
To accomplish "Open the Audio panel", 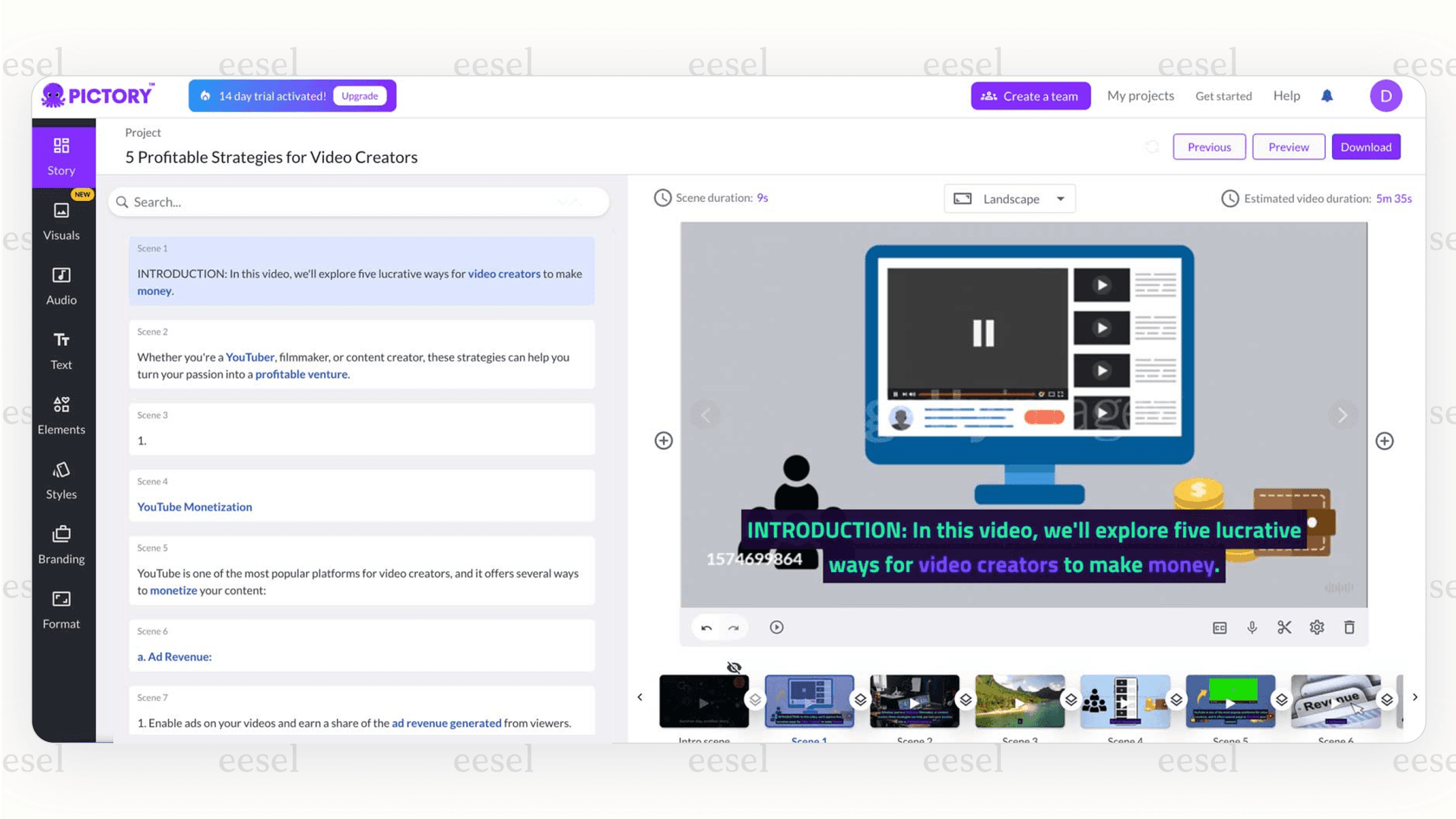I will (x=61, y=284).
